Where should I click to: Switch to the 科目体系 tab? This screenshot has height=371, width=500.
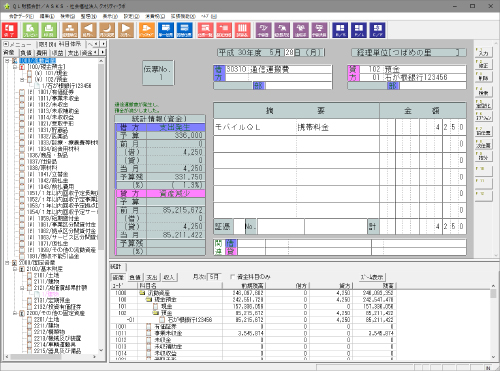70,44
